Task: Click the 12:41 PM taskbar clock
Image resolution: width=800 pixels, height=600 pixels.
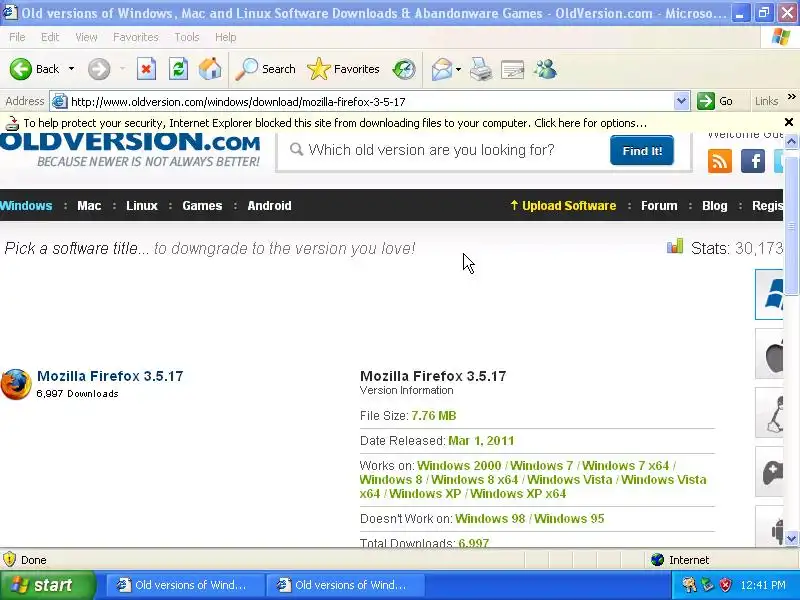Action: click(x=763, y=585)
